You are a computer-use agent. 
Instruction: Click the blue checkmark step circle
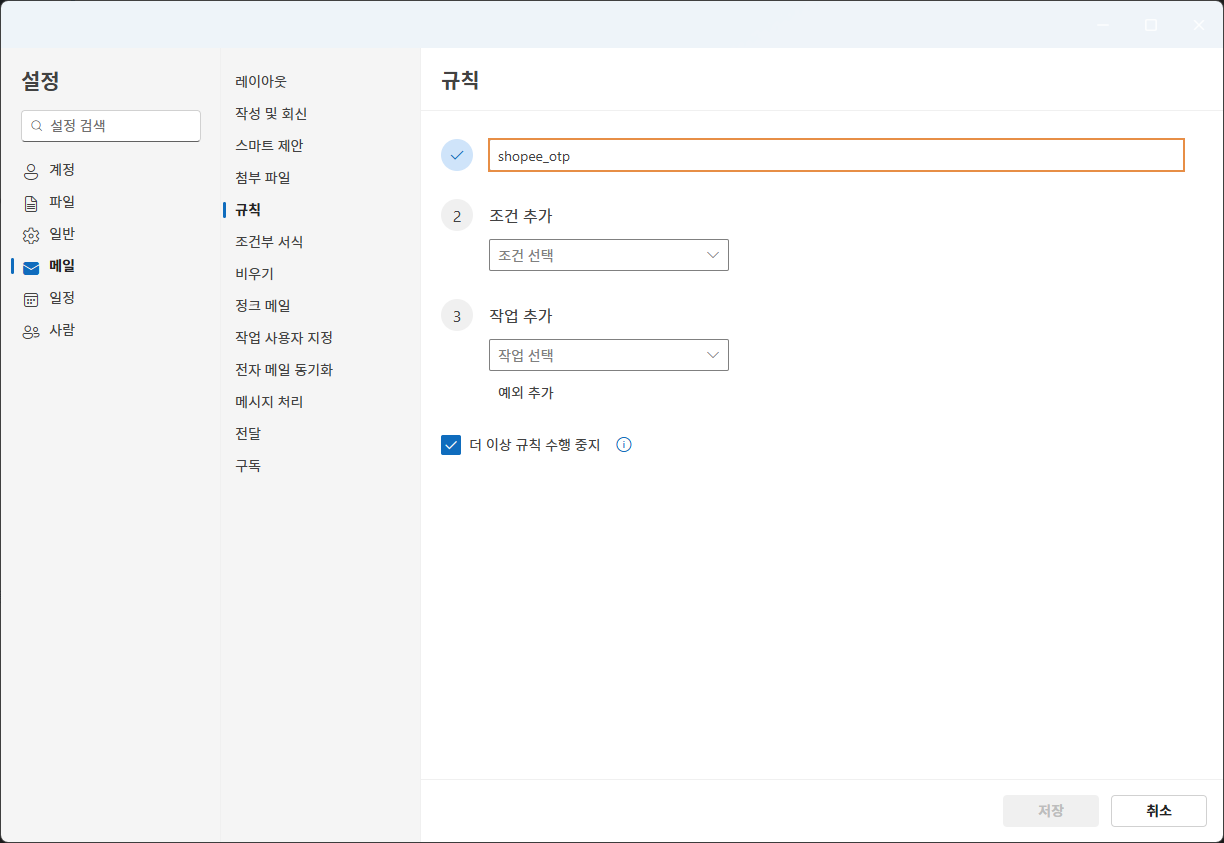[457, 155]
